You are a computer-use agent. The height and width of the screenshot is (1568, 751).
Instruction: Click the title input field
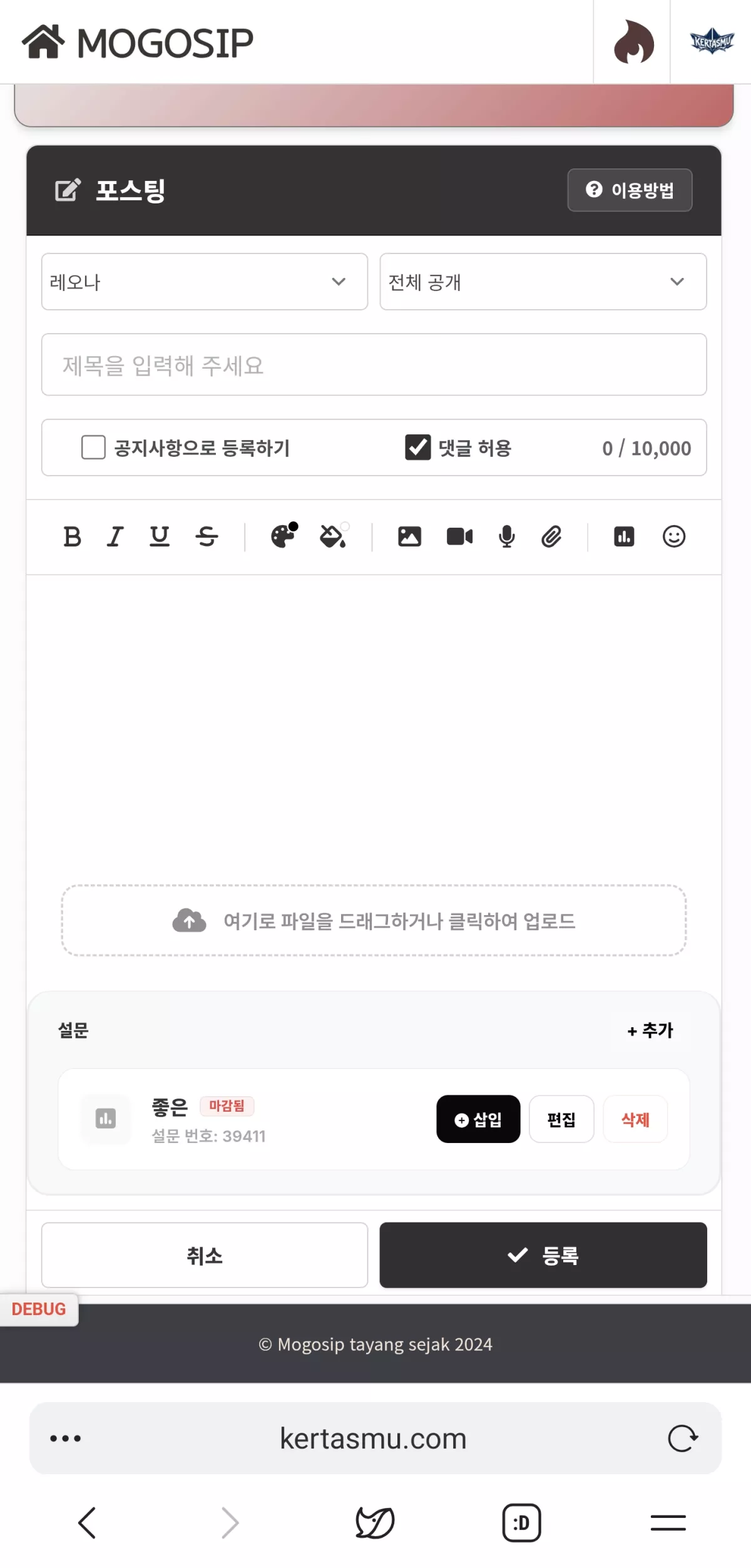[x=374, y=365]
